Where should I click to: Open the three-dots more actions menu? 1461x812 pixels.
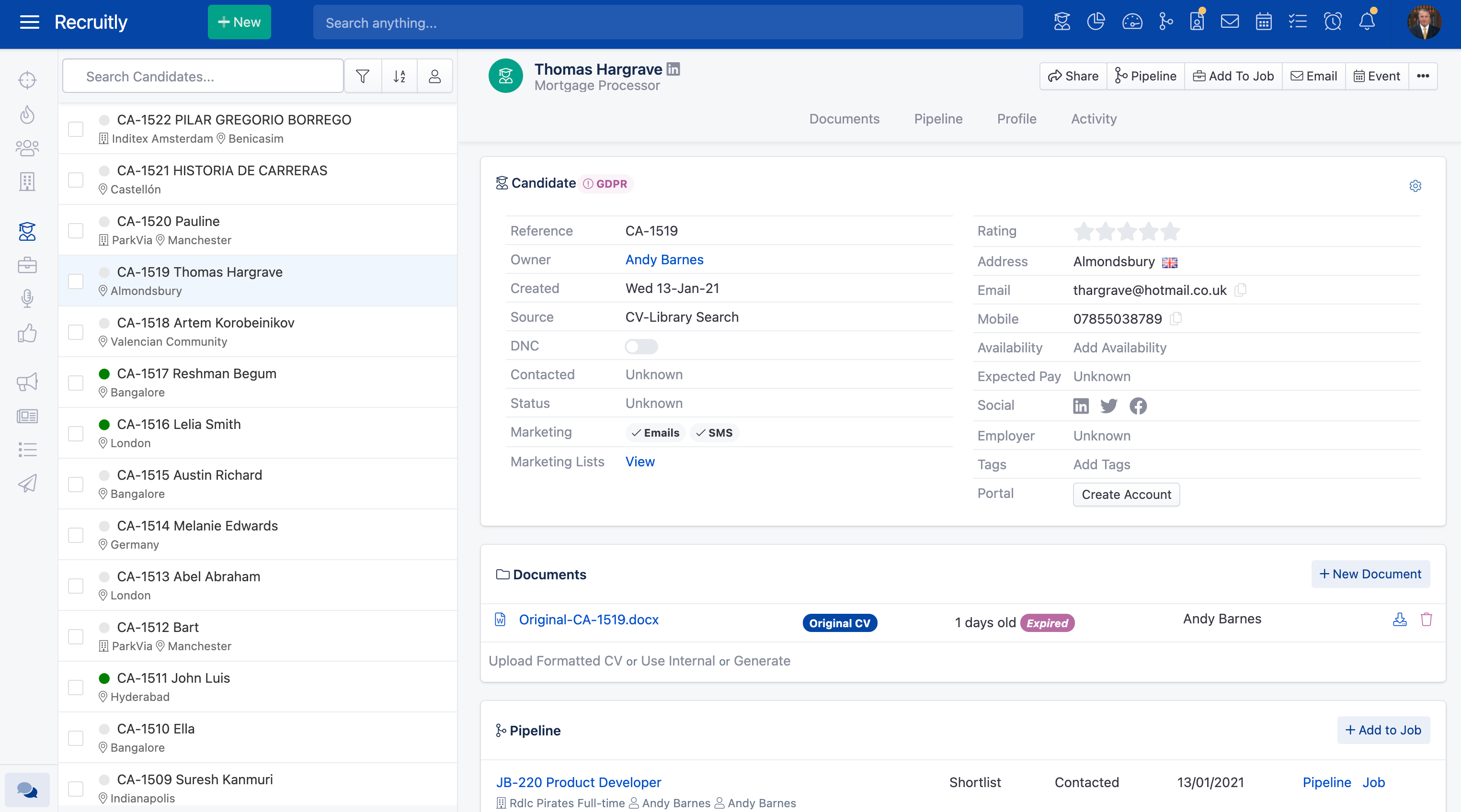pos(1422,76)
